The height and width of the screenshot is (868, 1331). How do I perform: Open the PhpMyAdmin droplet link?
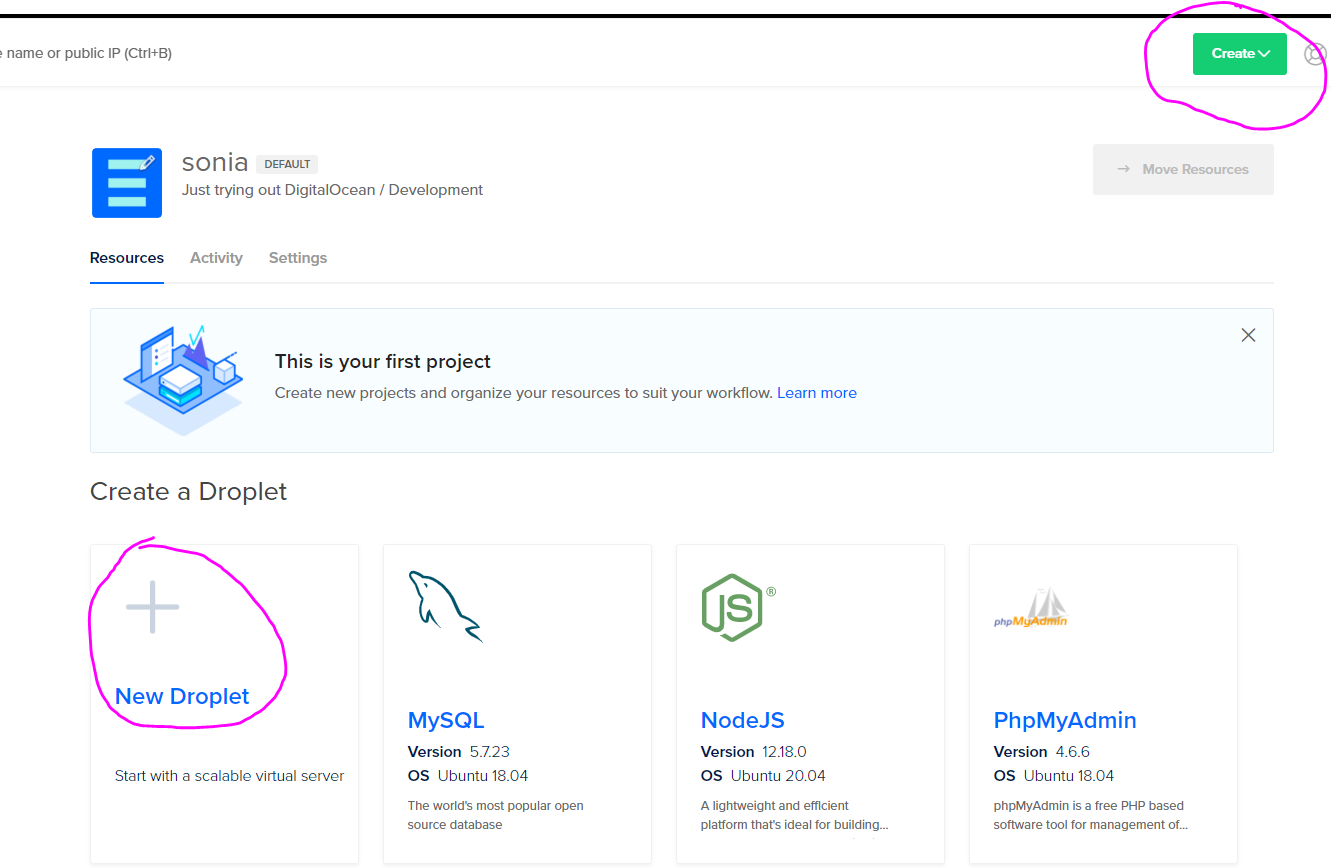click(1065, 720)
